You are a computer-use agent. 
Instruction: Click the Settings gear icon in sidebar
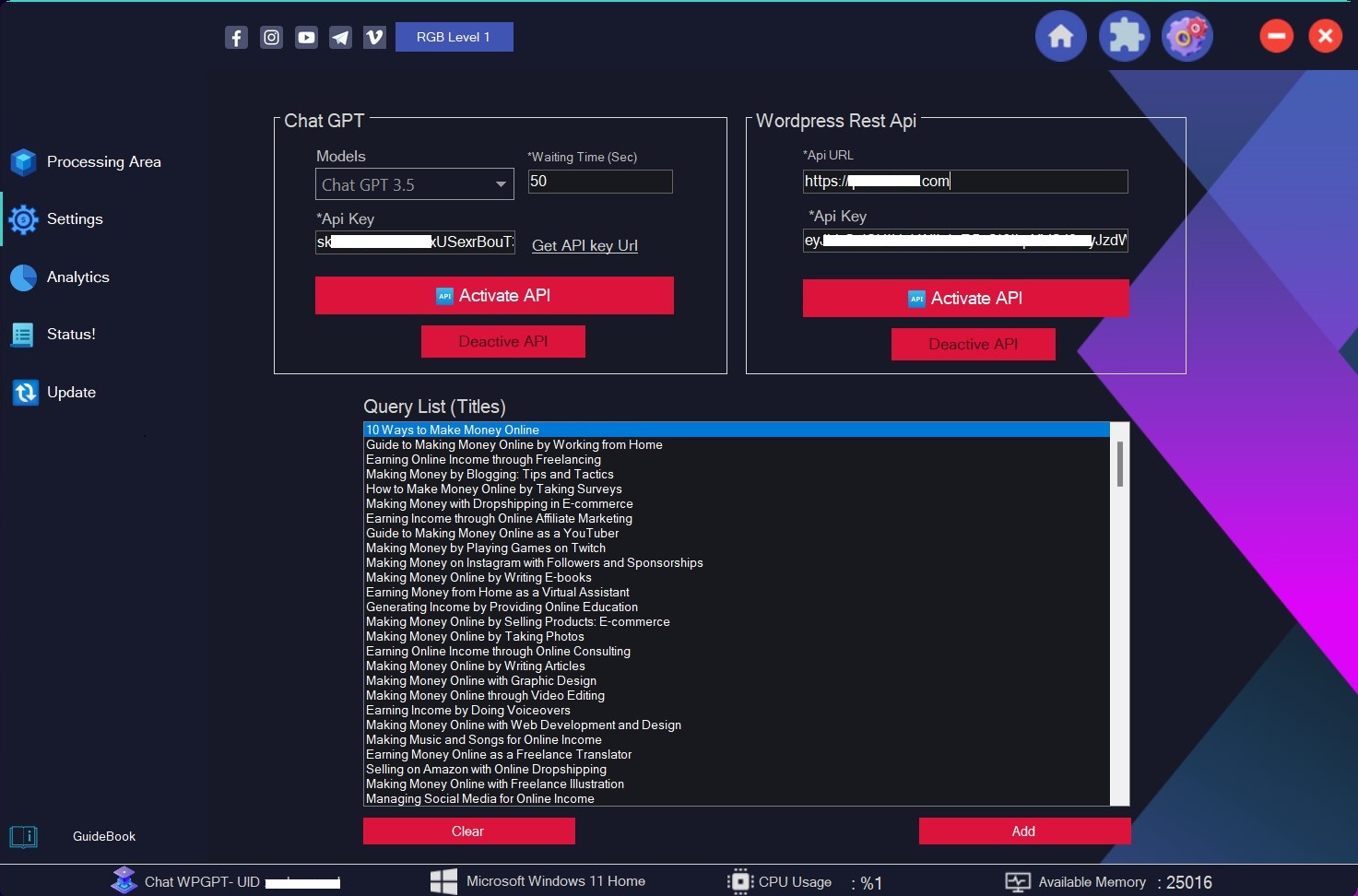click(23, 219)
